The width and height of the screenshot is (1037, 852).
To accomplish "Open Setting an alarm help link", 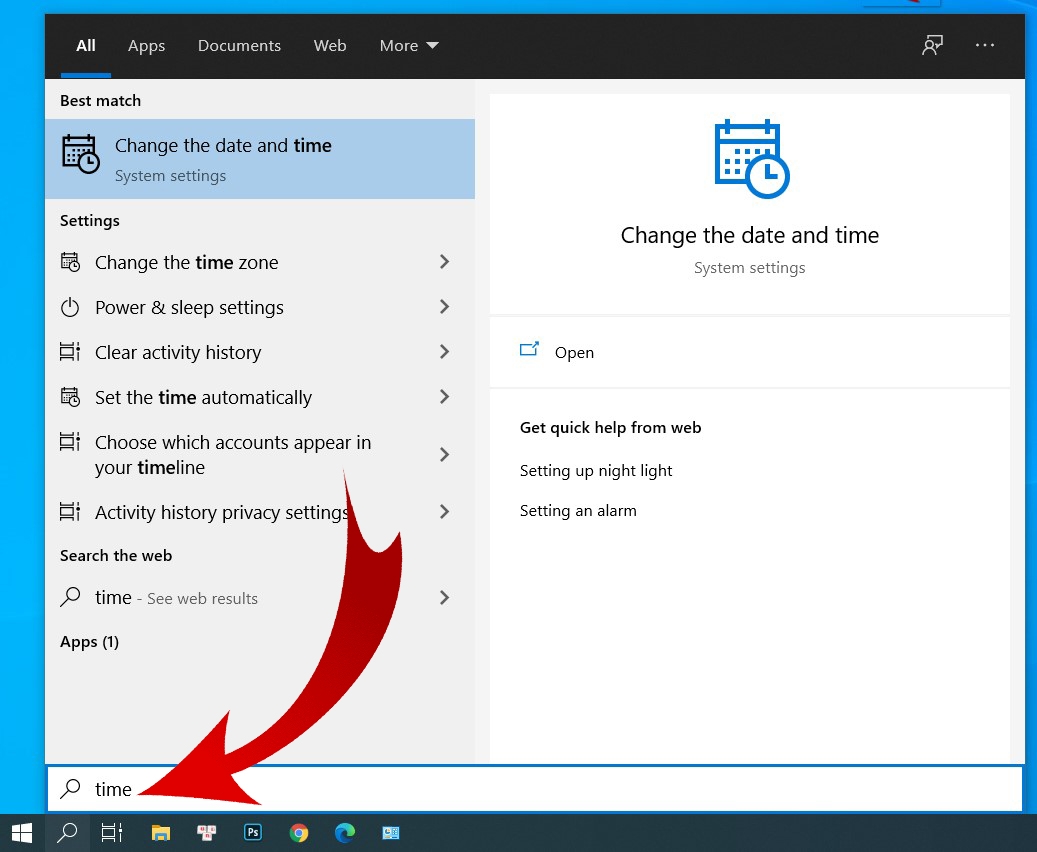I will click(578, 511).
